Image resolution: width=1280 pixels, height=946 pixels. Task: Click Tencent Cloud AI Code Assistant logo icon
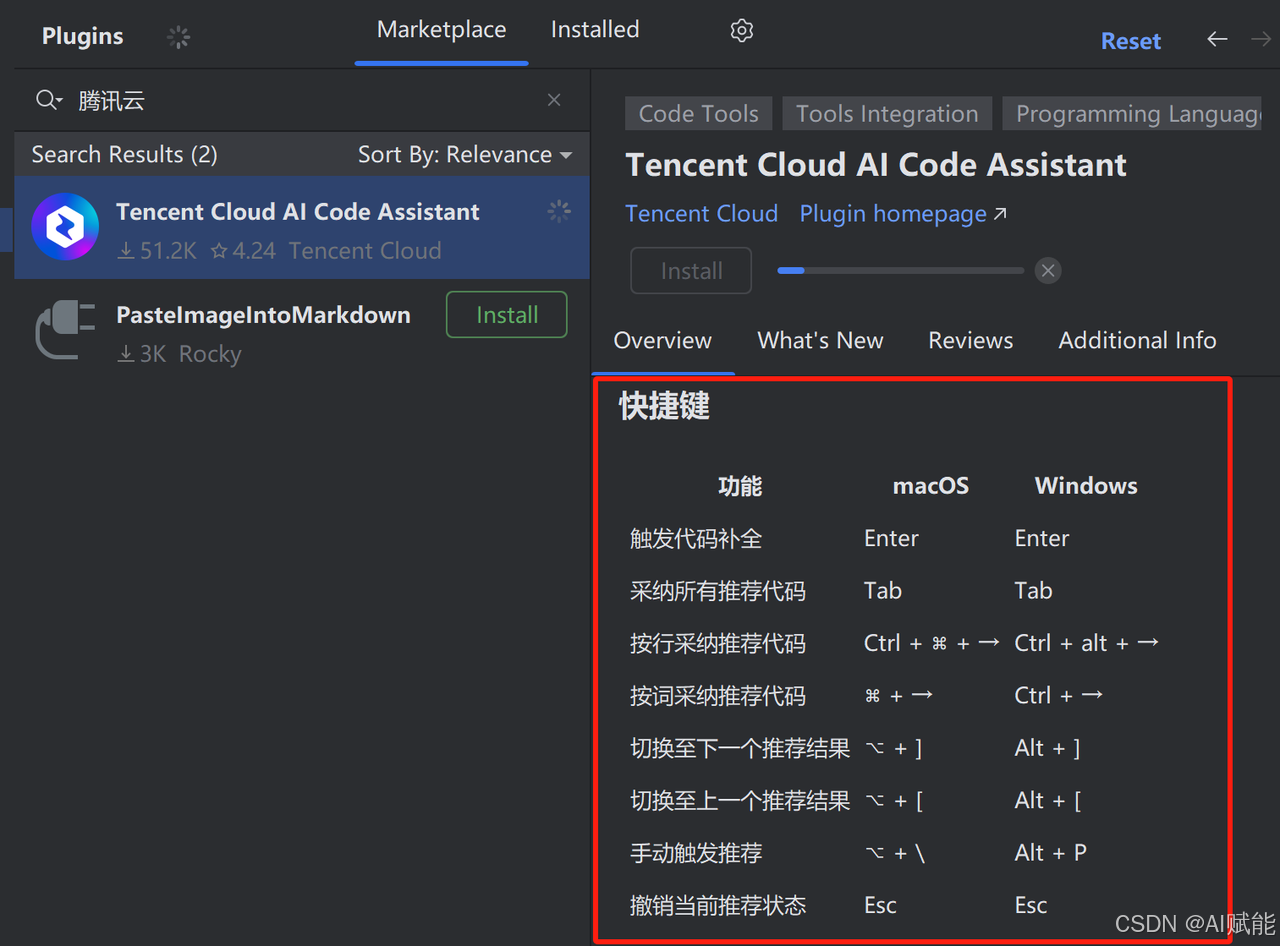65,227
